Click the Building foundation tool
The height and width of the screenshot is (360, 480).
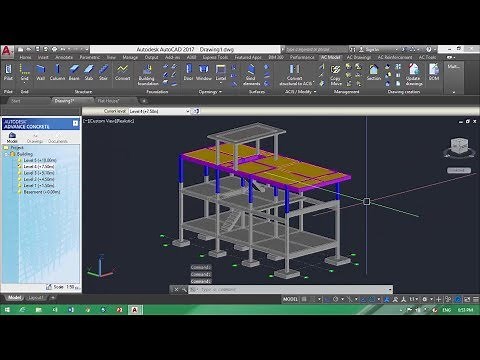pos(147,75)
